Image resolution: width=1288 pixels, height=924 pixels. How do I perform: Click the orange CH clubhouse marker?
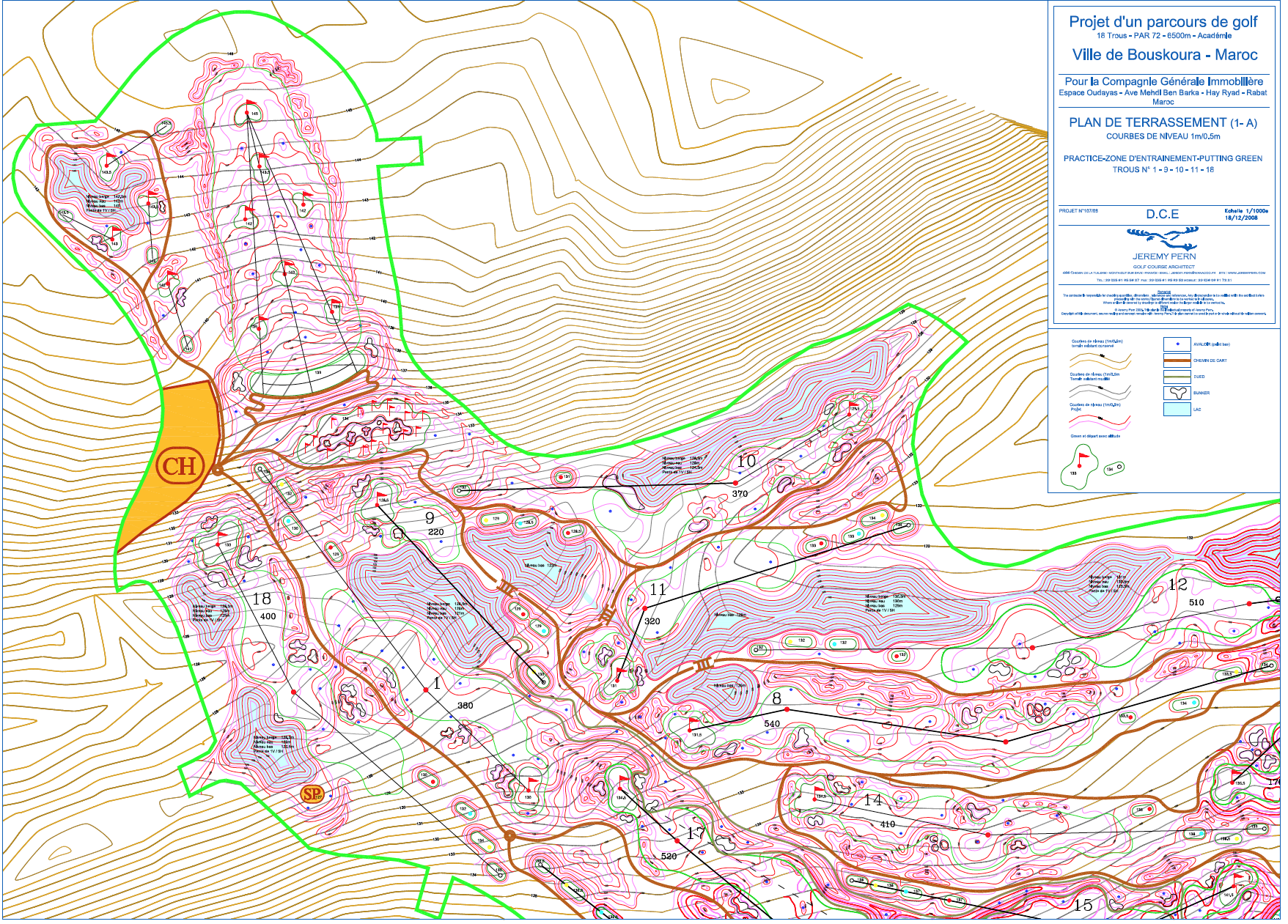pyautogui.click(x=179, y=465)
